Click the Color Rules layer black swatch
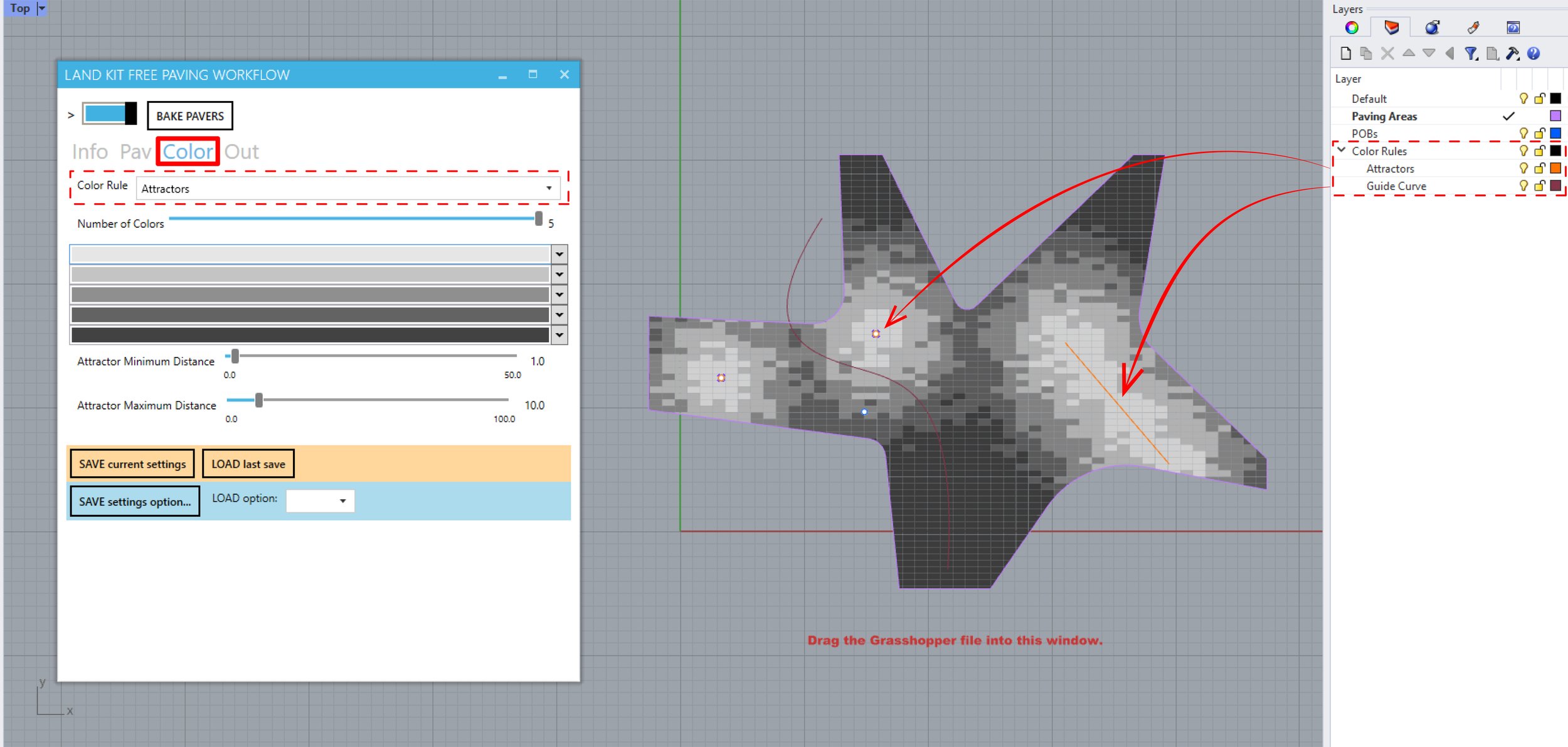The height and width of the screenshot is (747, 1568). (1555, 151)
